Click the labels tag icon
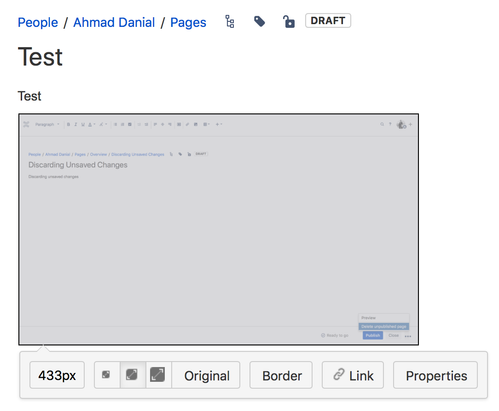The height and width of the screenshot is (411, 499). click(259, 22)
